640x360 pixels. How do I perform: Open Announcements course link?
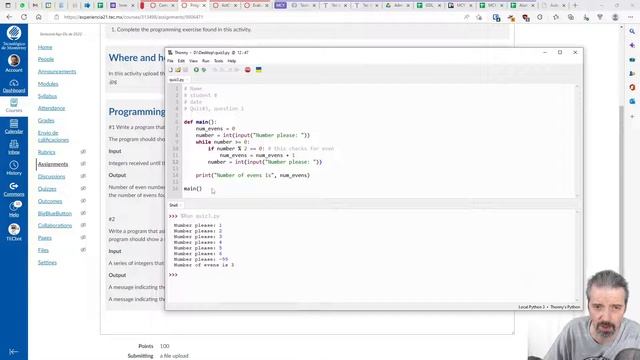[x=57, y=71]
